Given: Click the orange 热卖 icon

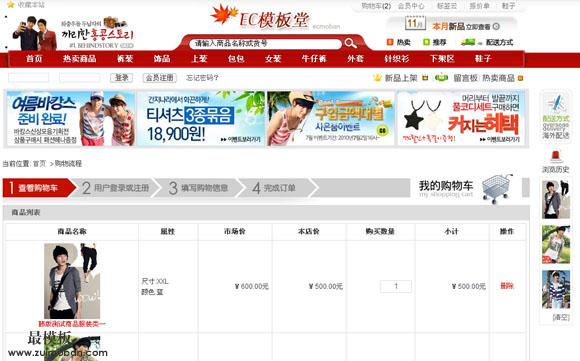Looking at the screenshot, I should [x=390, y=42].
